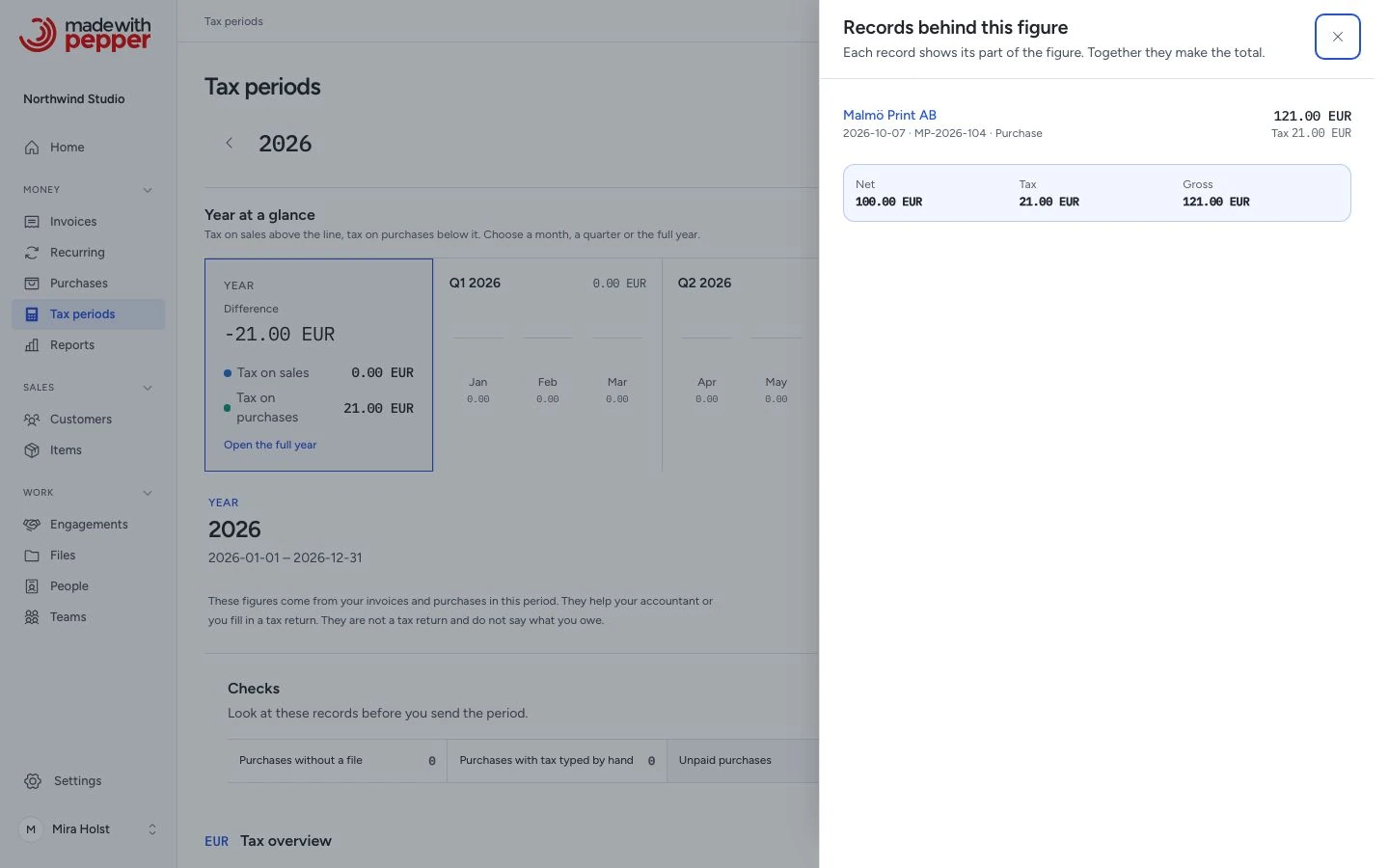Viewport: 1389px width, 868px height.
Task: Collapse the SALES section chevron
Action: click(x=148, y=388)
